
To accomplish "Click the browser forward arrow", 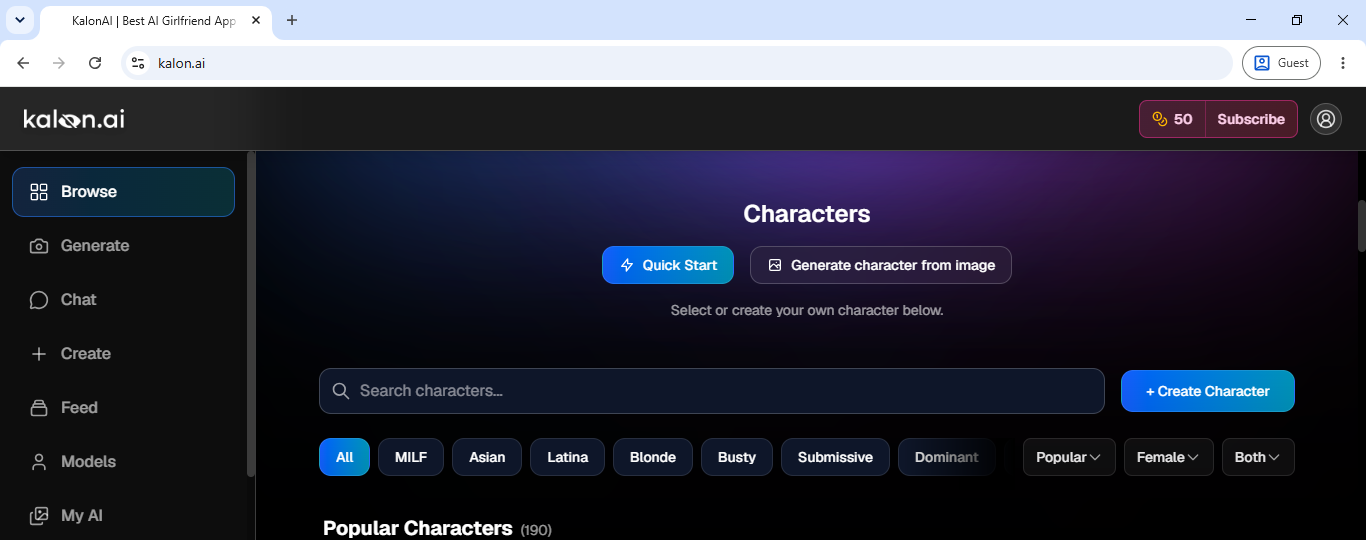I will [59, 63].
